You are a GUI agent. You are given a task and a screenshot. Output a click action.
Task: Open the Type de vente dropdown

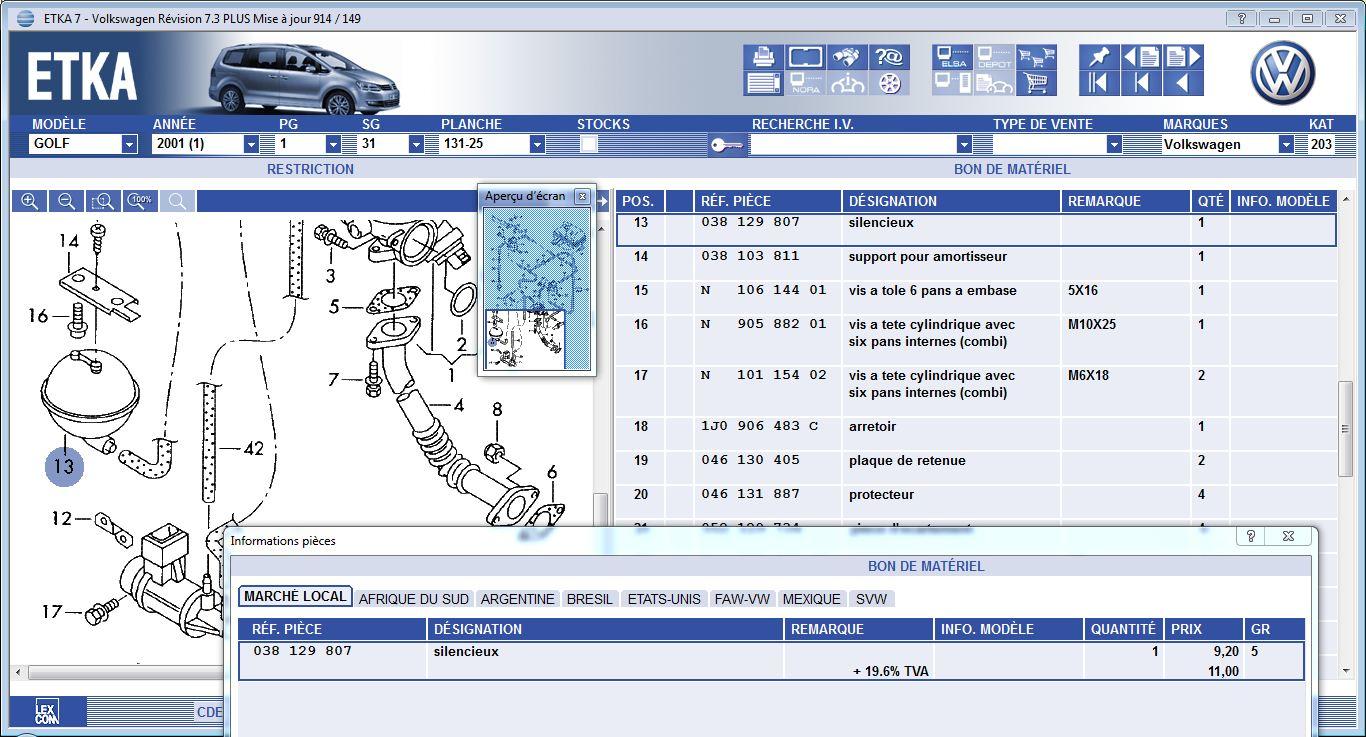1113,144
